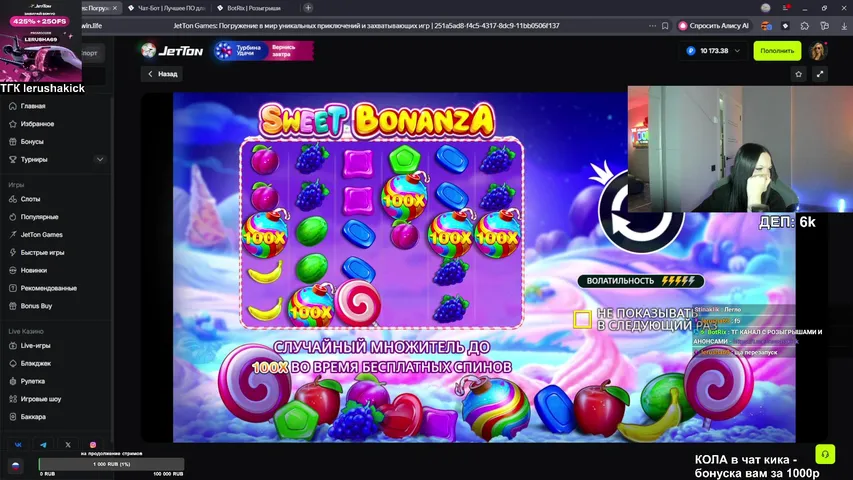This screenshot has width=853, height=480.
Task: Go back with the Назад button
Action: point(162,74)
